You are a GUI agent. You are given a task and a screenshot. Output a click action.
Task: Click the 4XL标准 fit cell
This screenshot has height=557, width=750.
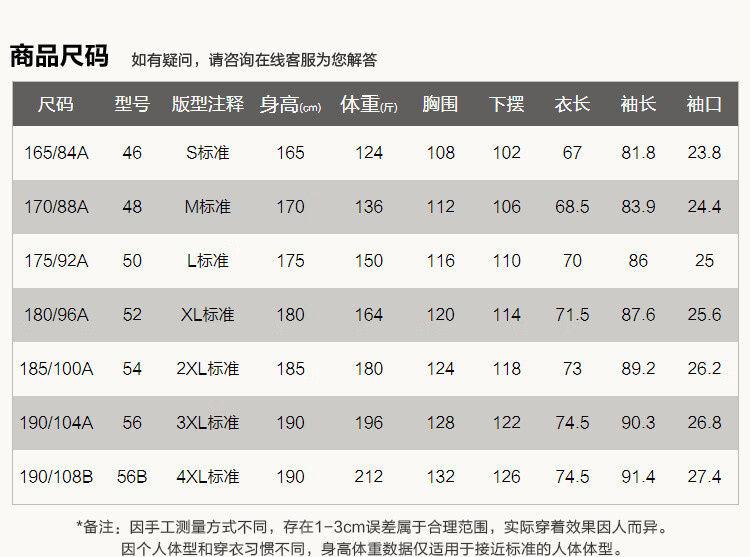[x=207, y=477]
